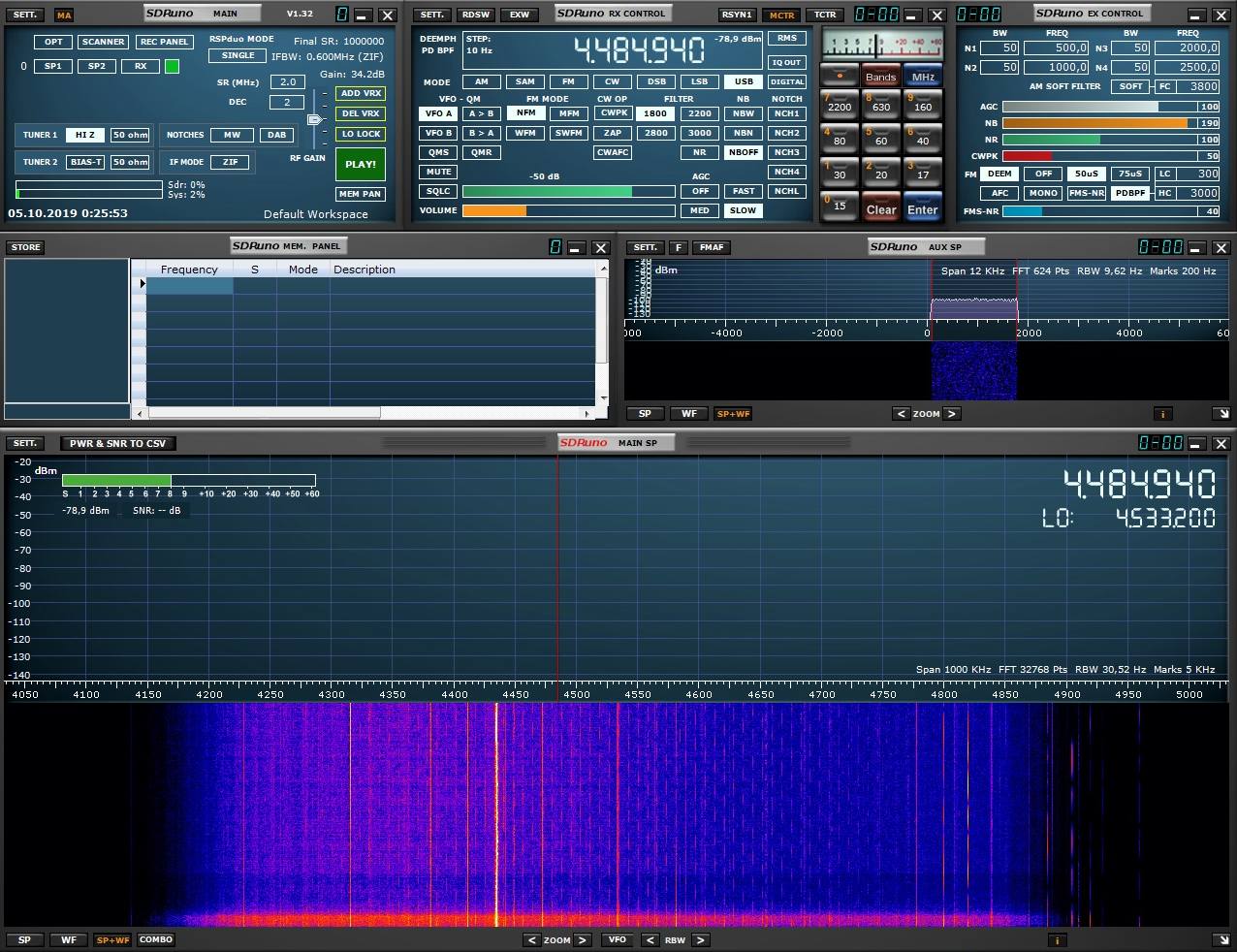Click the FC value field showing 3800
This screenshot has width=1237, height=952.
[x=1198, y=86]
